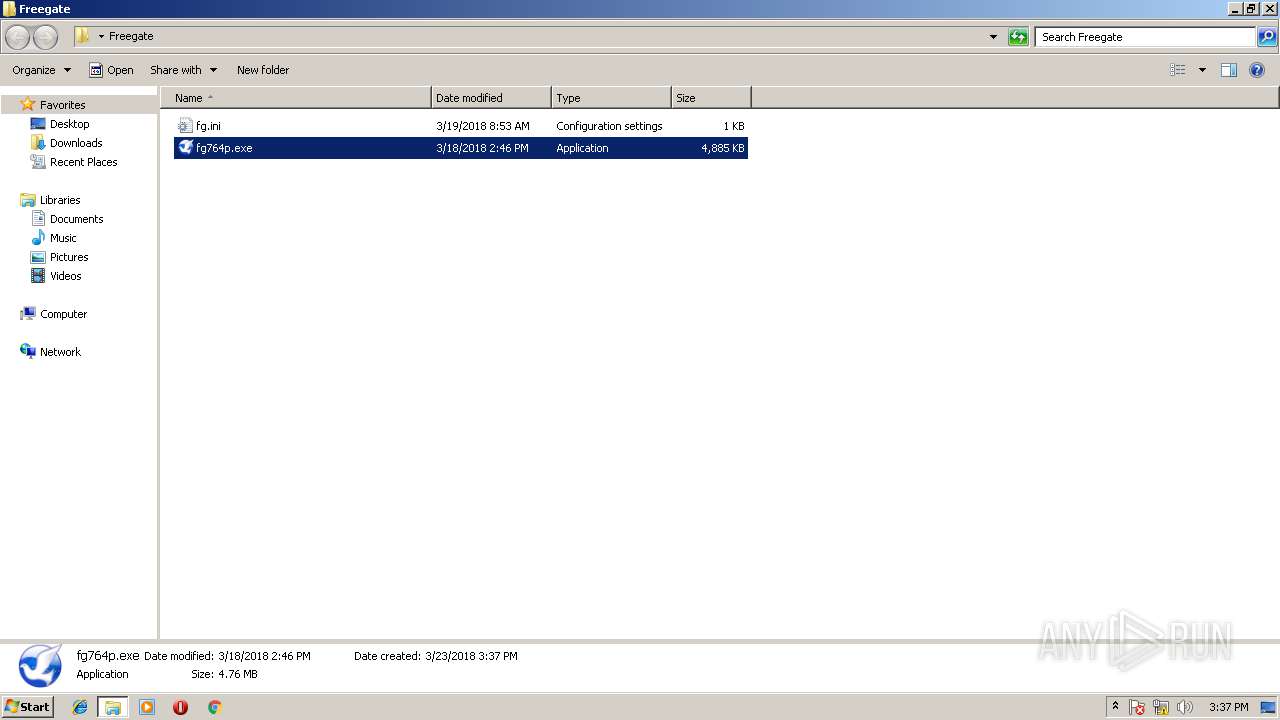1280x720 pixels.
Task: Click the Show desktop button
Action: 1268,707
